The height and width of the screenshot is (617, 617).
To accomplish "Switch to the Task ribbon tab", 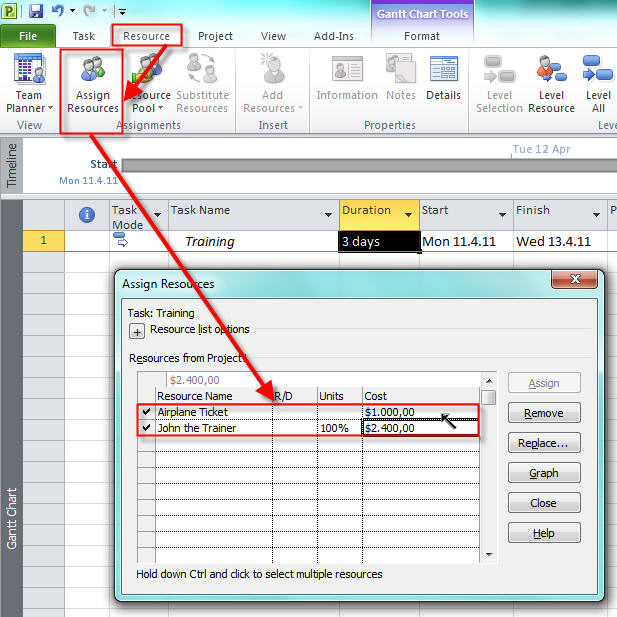I will coord(84,36).
